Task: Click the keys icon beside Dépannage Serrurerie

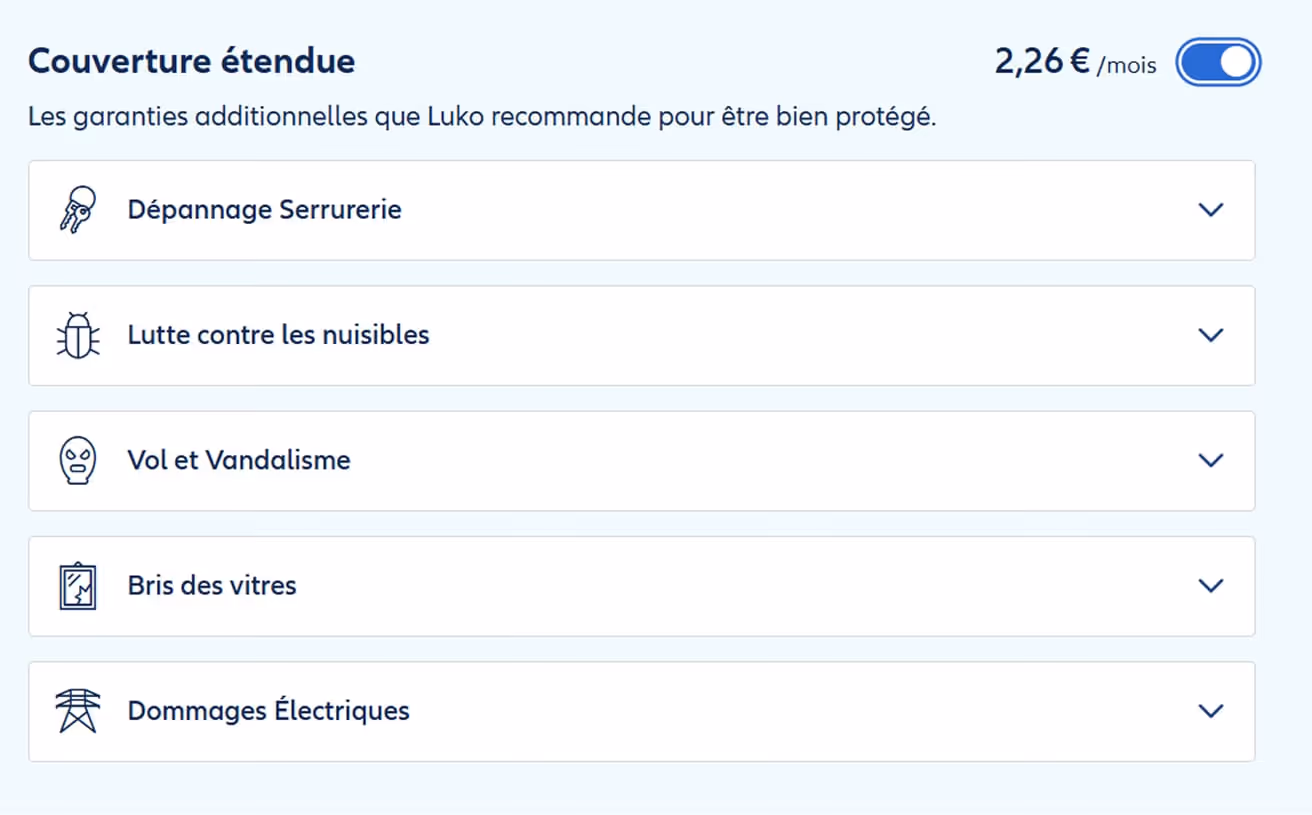Action: click(x=76, y=210)
